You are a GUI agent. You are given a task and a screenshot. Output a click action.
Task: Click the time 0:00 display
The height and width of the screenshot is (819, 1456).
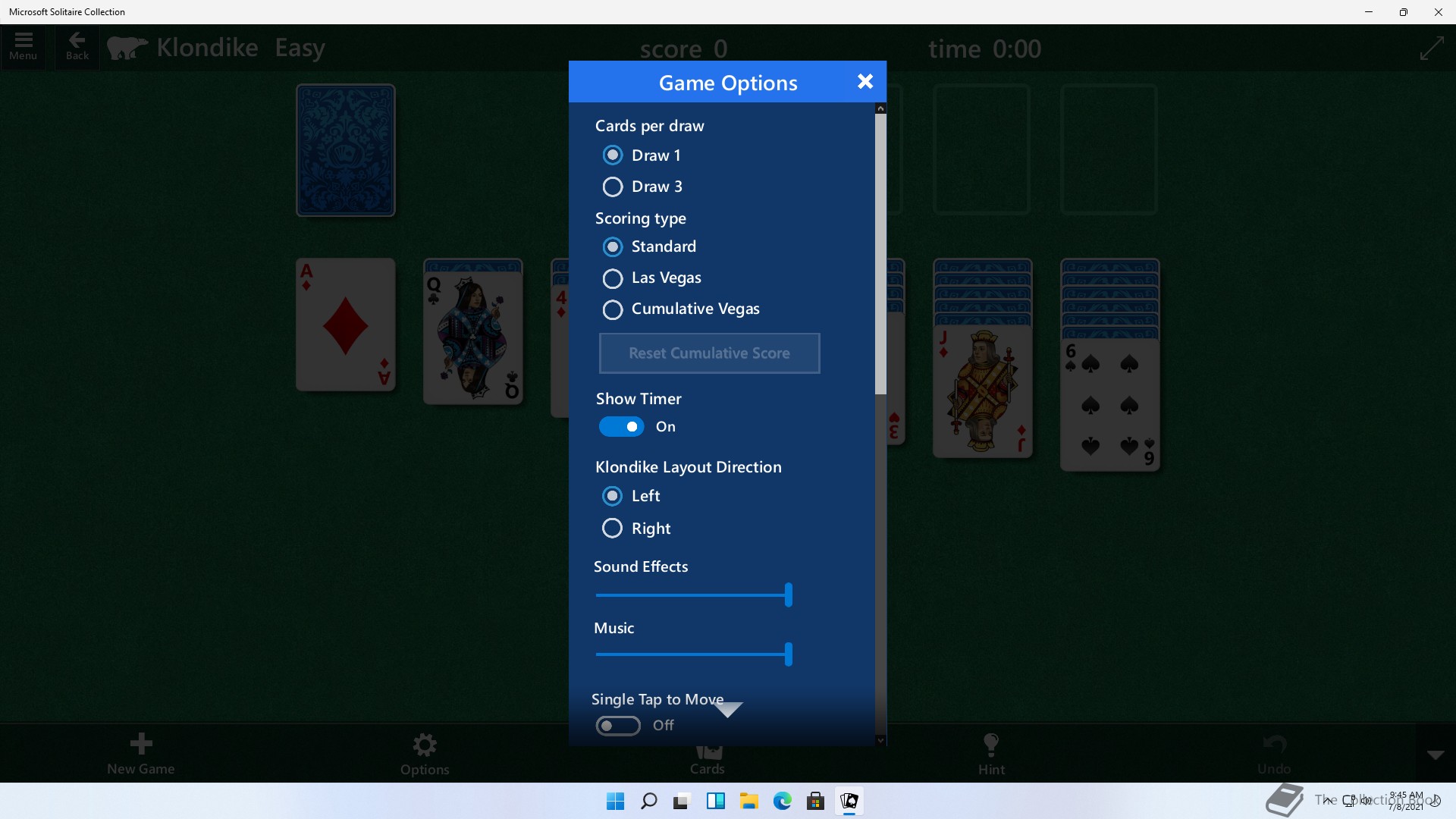pyautogui.click(x=984, y=49)
